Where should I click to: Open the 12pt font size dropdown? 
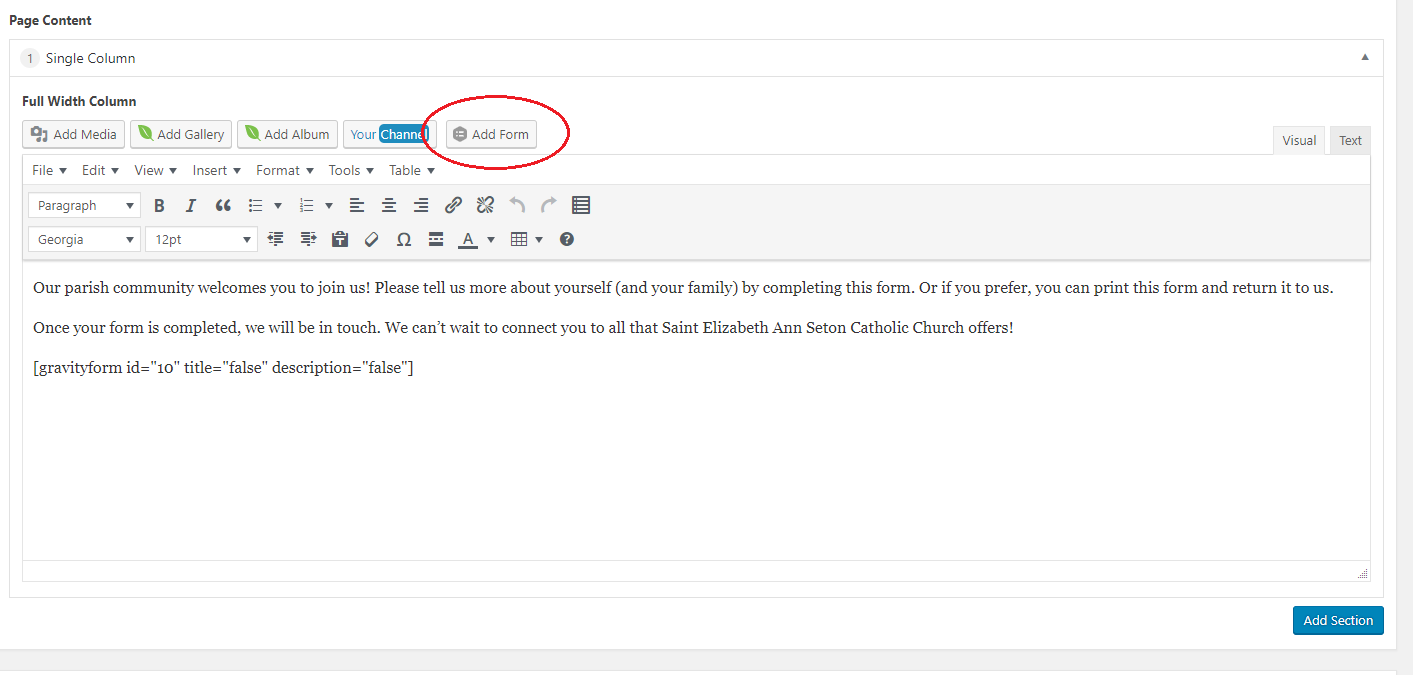(x=201, y=240)
